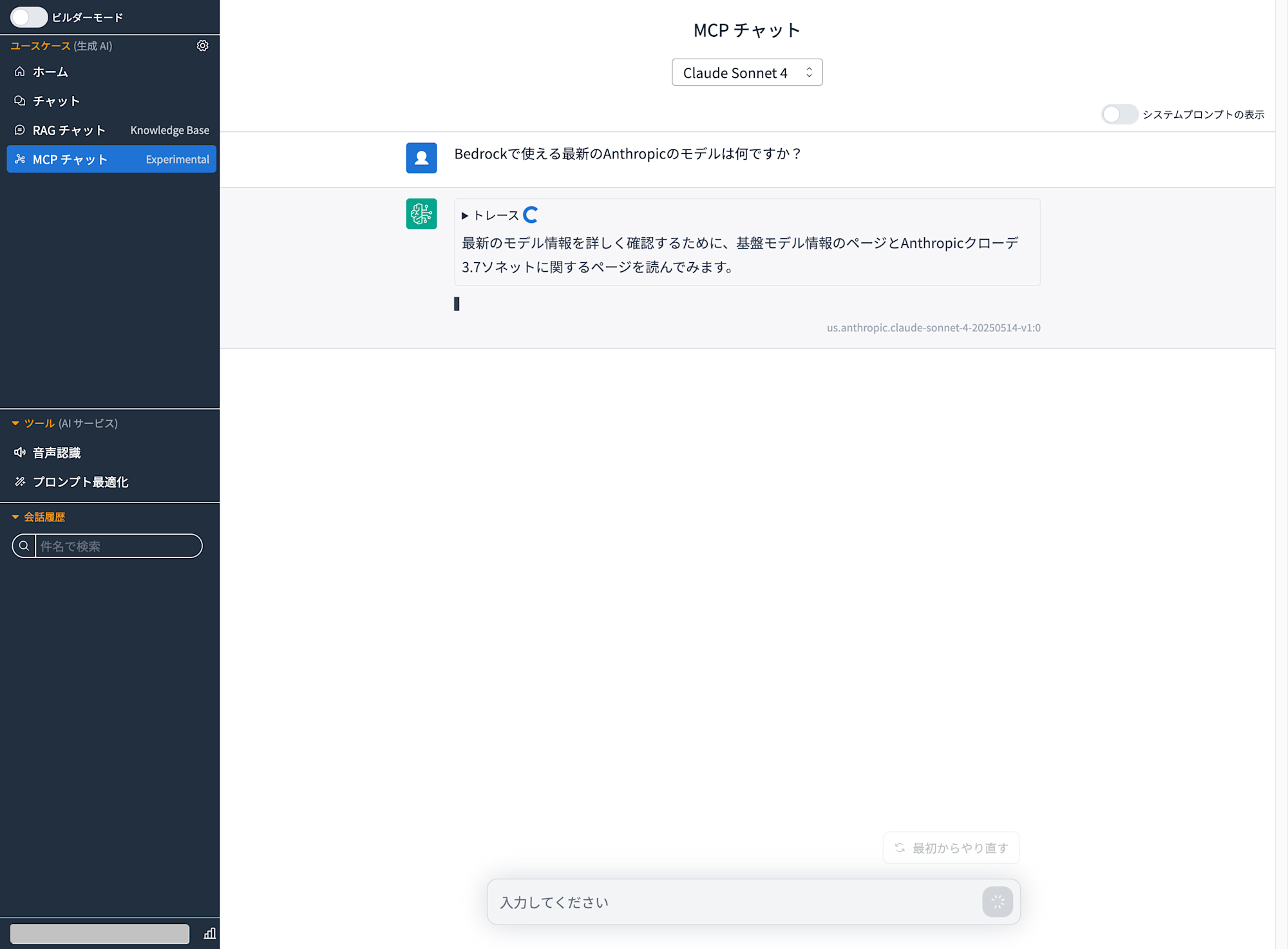Viewport: 1288px width, 949px height.
Task: Click the home icon in sidebar
Action: point(20,72)
